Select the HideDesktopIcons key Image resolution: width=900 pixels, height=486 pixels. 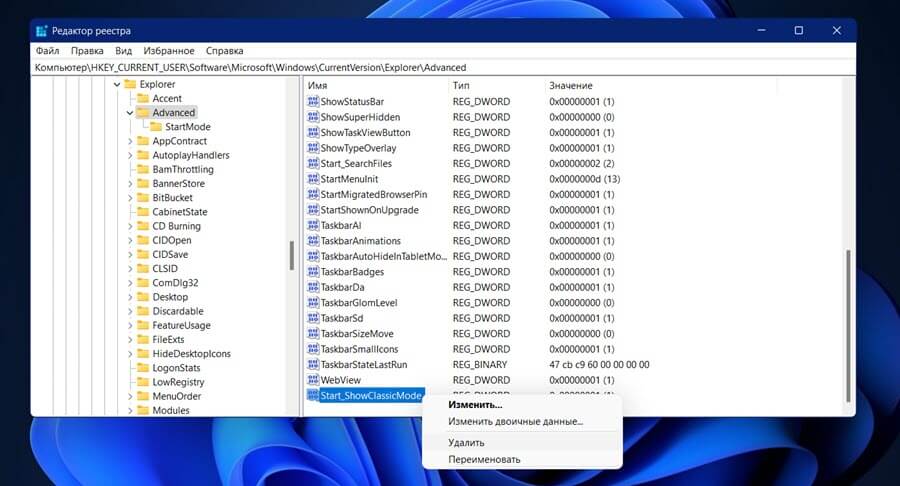point(191,353)
